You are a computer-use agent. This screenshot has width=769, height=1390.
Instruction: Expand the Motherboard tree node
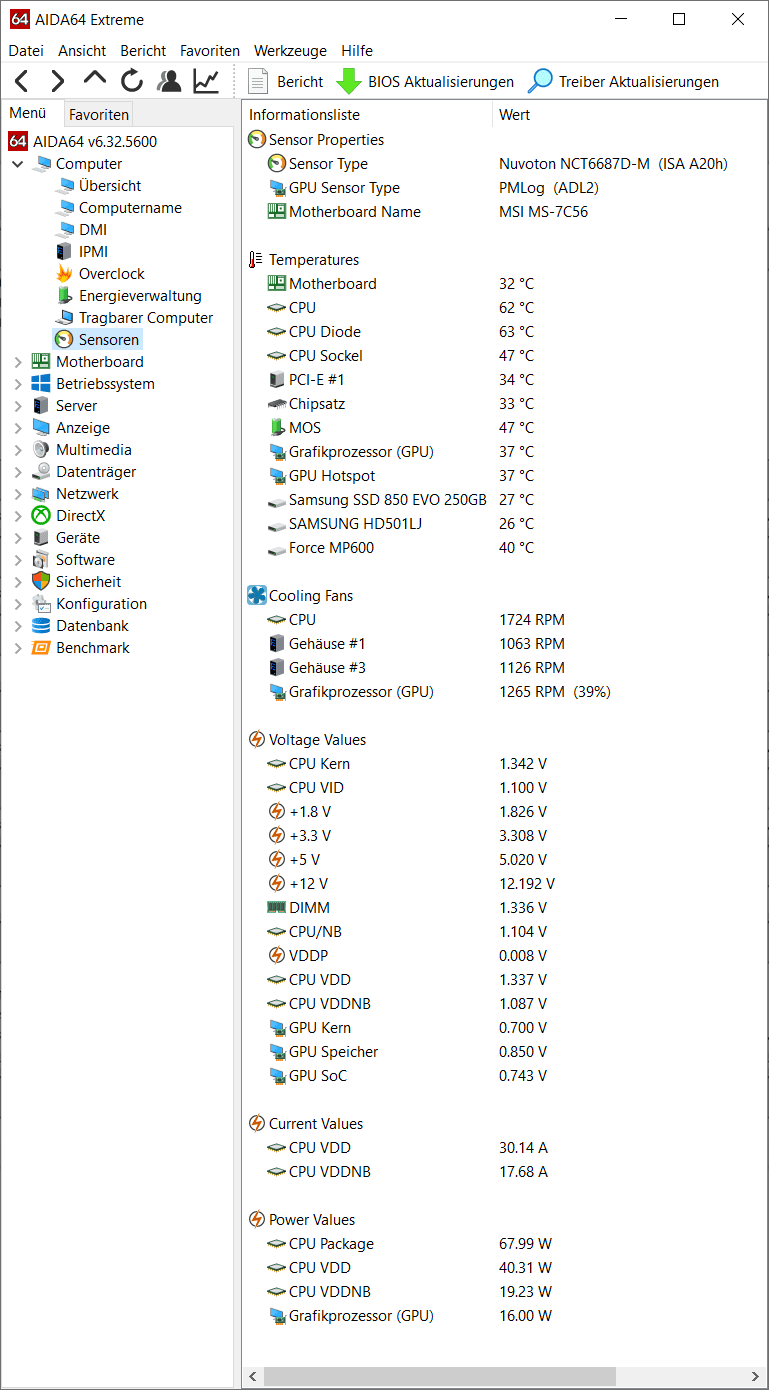point(17,362)
